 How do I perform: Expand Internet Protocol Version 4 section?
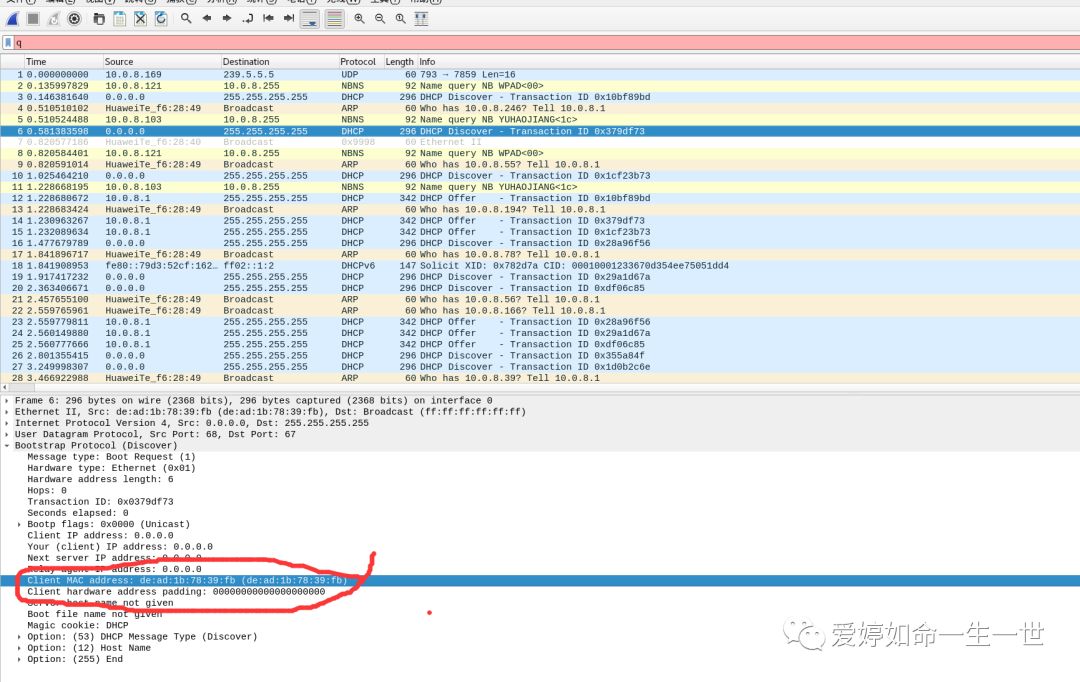tap(7, 423)
